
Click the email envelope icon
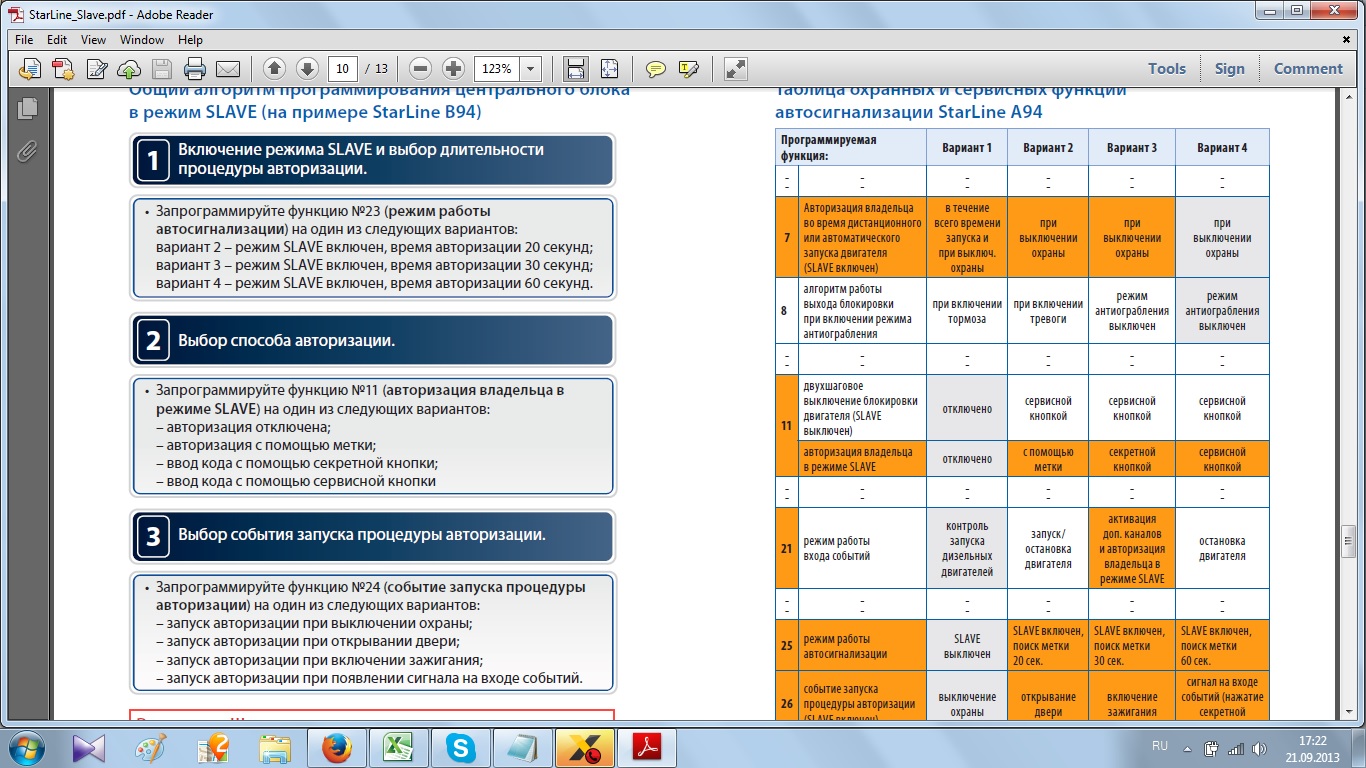[228, 69]
